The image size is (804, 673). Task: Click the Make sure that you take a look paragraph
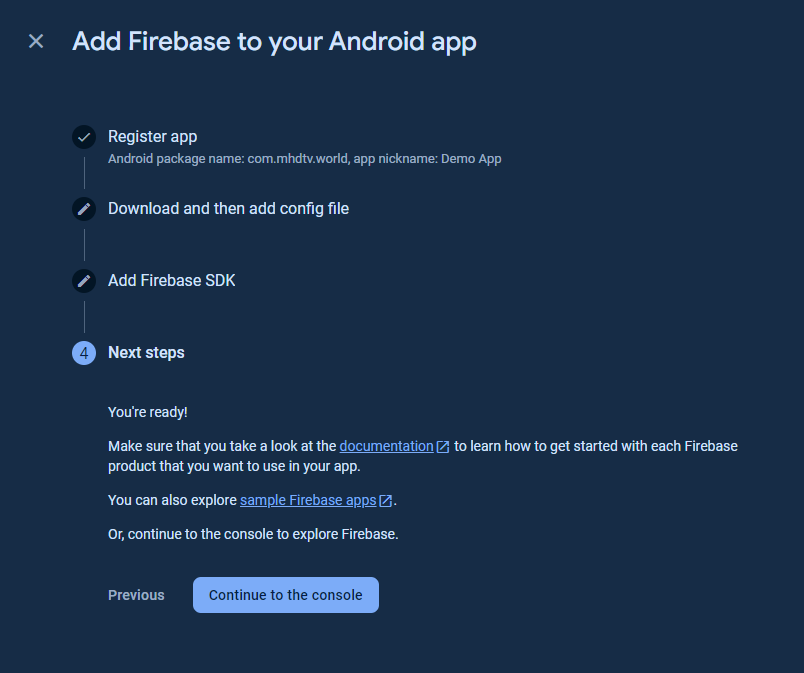coord(423,456)
